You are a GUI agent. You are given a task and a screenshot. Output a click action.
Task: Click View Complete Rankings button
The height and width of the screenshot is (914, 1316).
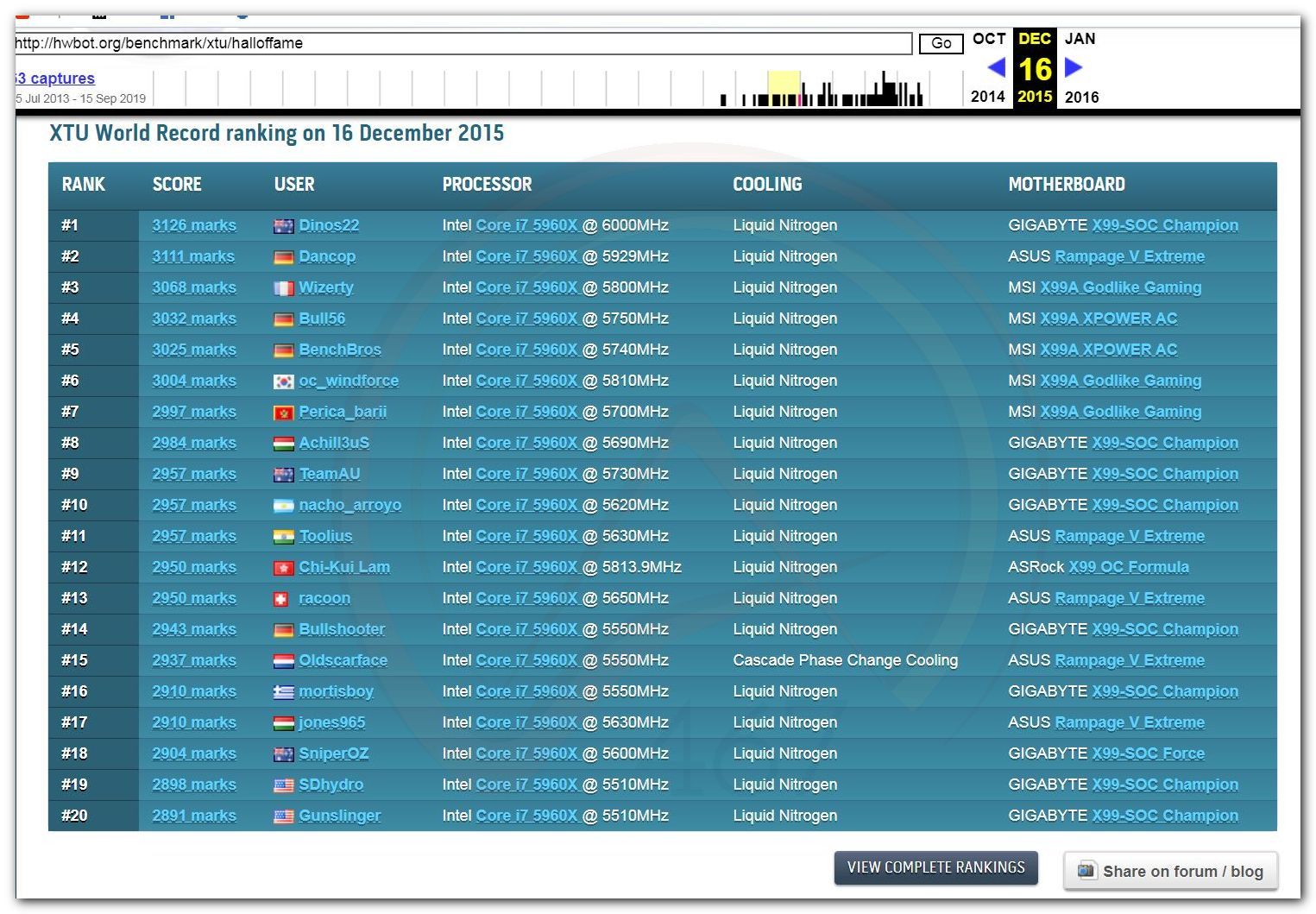point(935,867)
